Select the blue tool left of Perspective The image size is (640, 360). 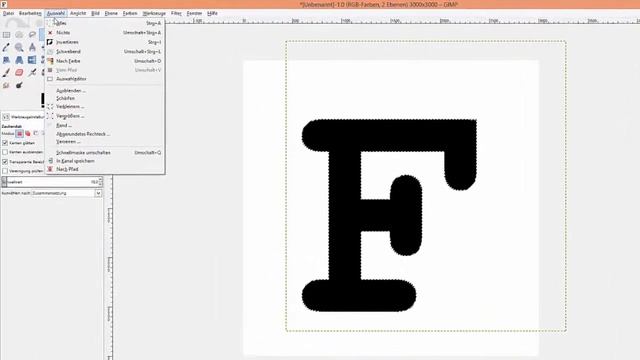(6, 60)
